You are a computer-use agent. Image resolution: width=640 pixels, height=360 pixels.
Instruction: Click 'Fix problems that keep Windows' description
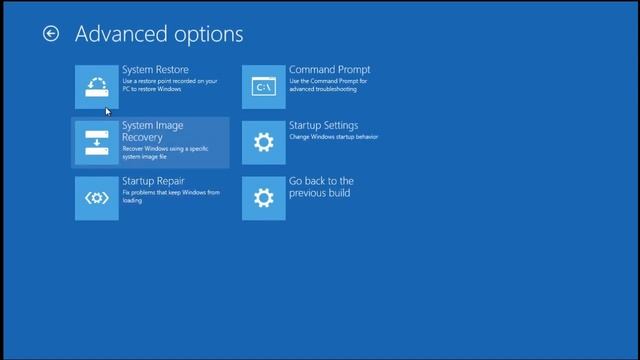tap(171, 196)
